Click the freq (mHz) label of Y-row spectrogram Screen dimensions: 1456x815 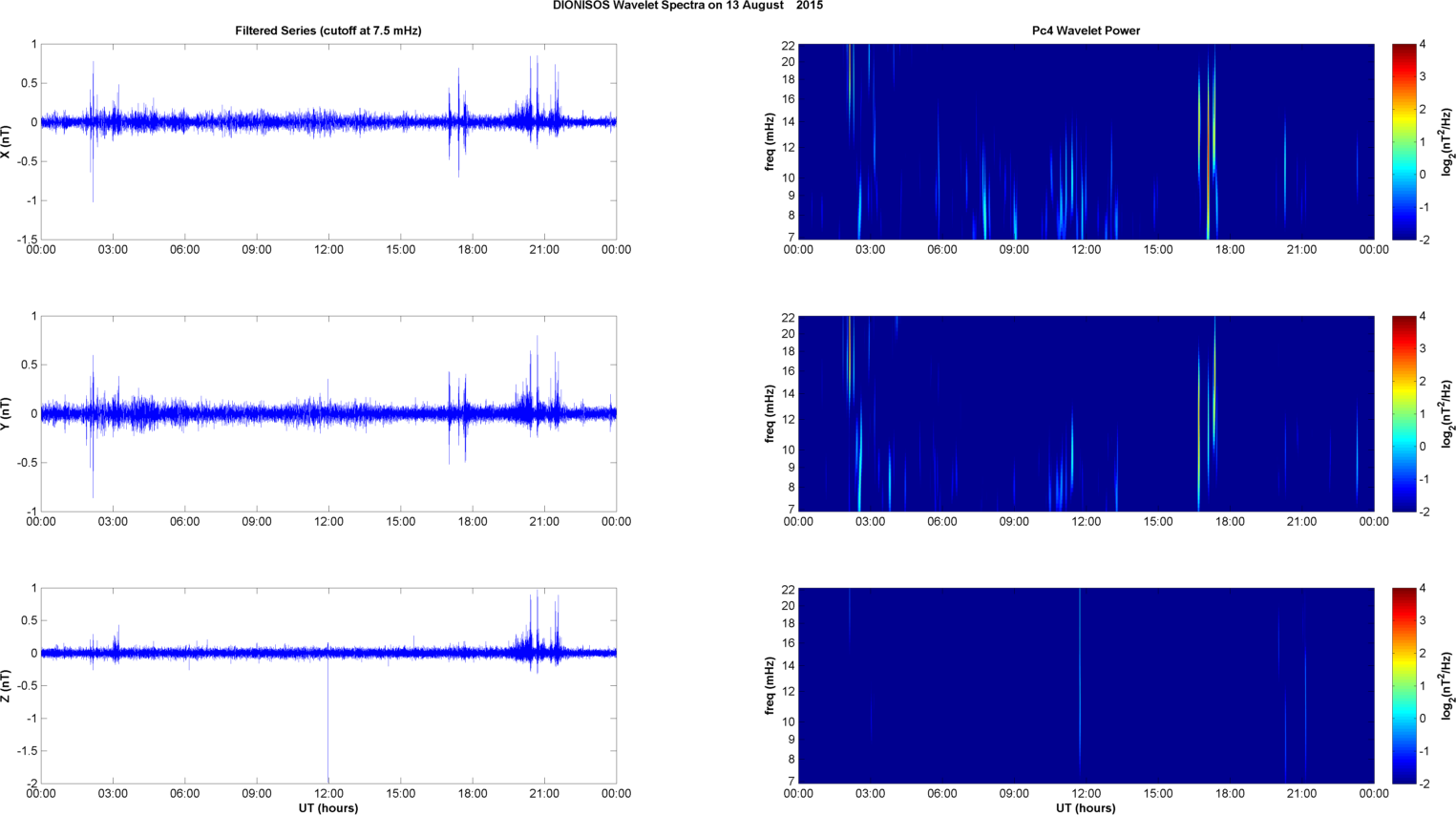[770, 413]
